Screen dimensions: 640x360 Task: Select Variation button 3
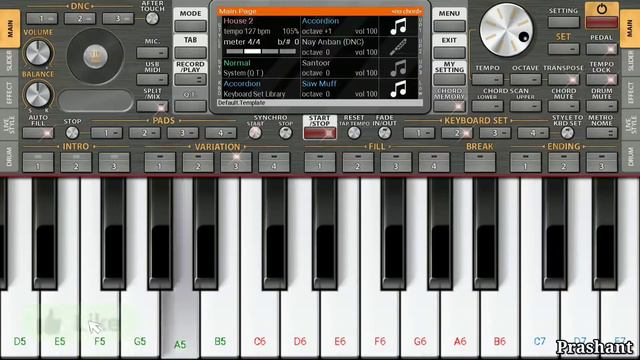click(236, 162)
